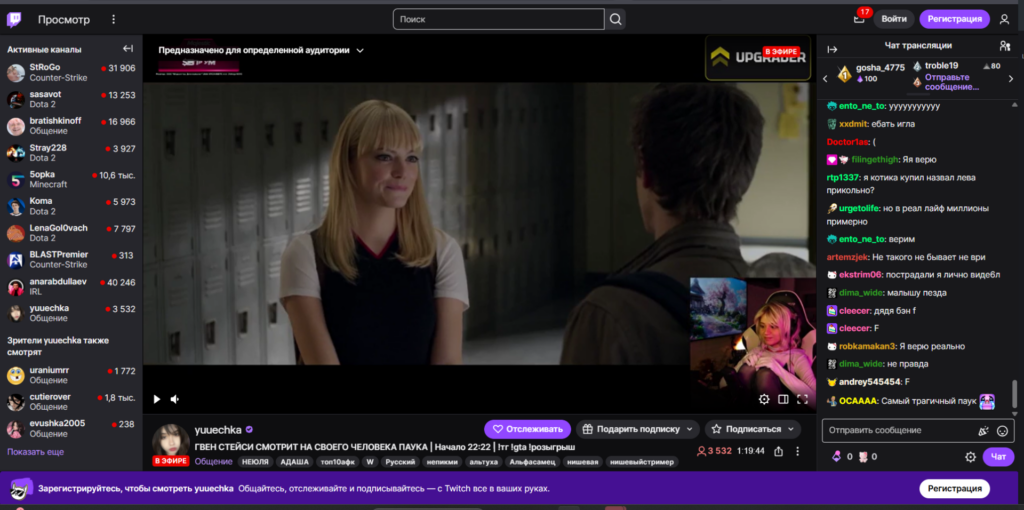
Task: Open uraniumrr recommended channel
Action: (x=71, y=375)
